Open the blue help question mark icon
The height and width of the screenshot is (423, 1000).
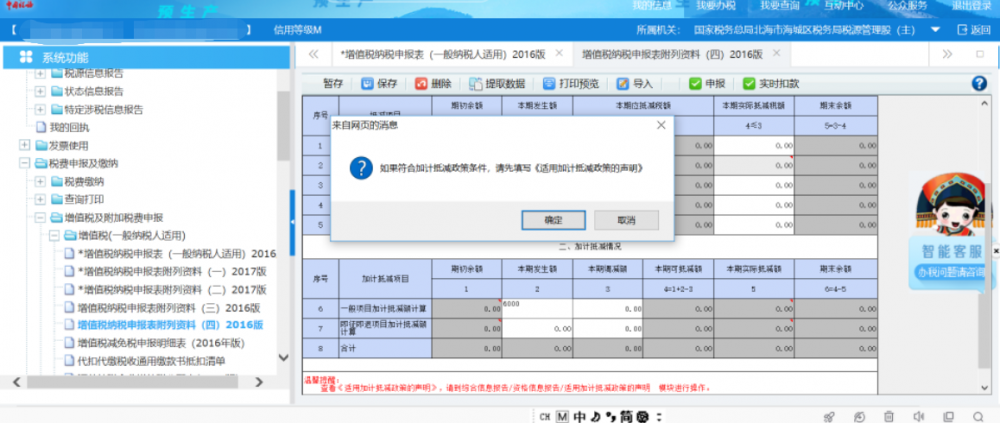pos(979,84)
